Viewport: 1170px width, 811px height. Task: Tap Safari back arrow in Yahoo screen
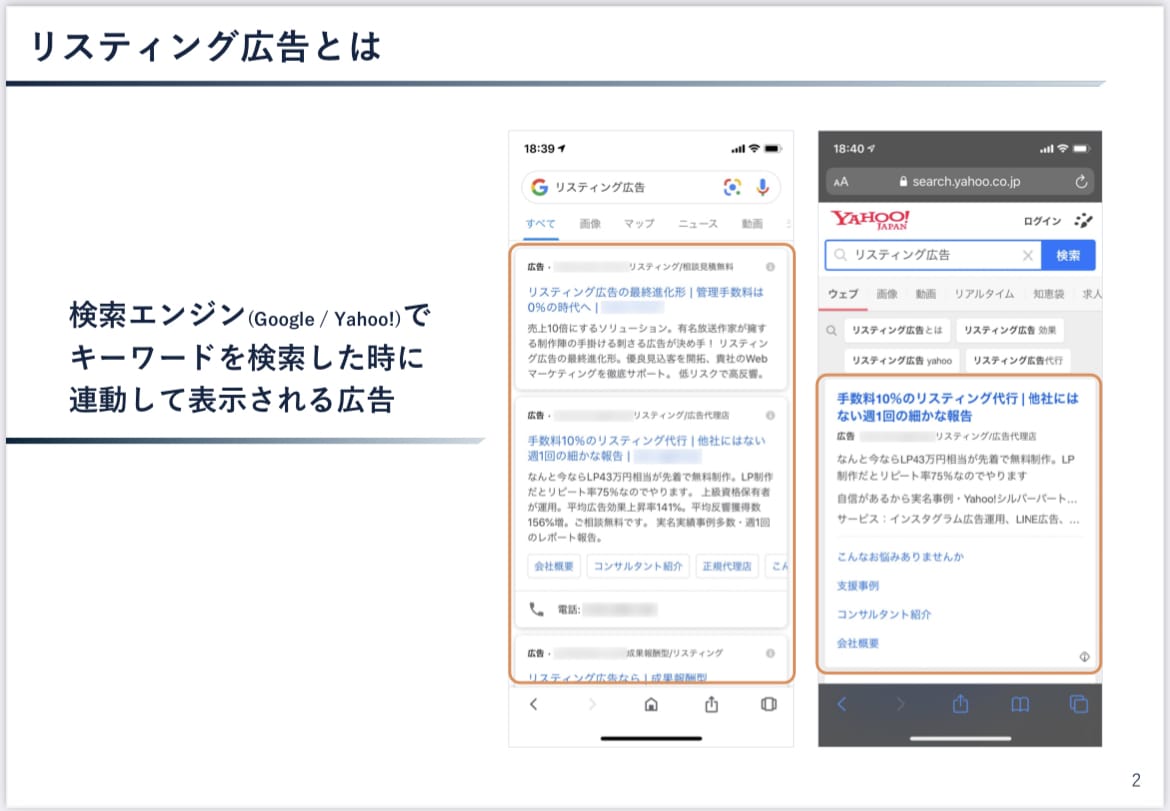842,704
